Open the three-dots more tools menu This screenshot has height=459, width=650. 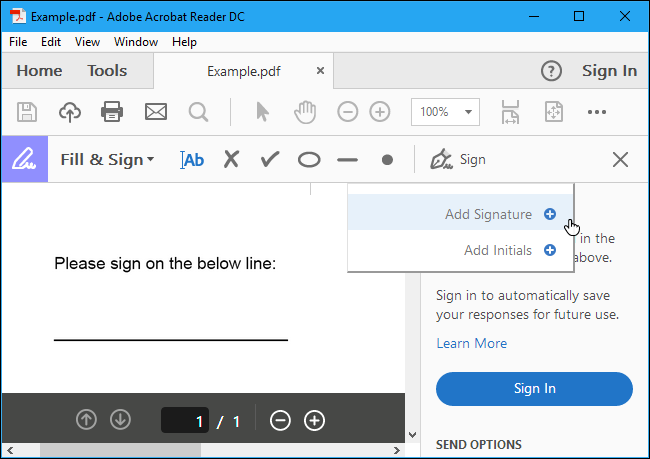(x=597, y=112)
